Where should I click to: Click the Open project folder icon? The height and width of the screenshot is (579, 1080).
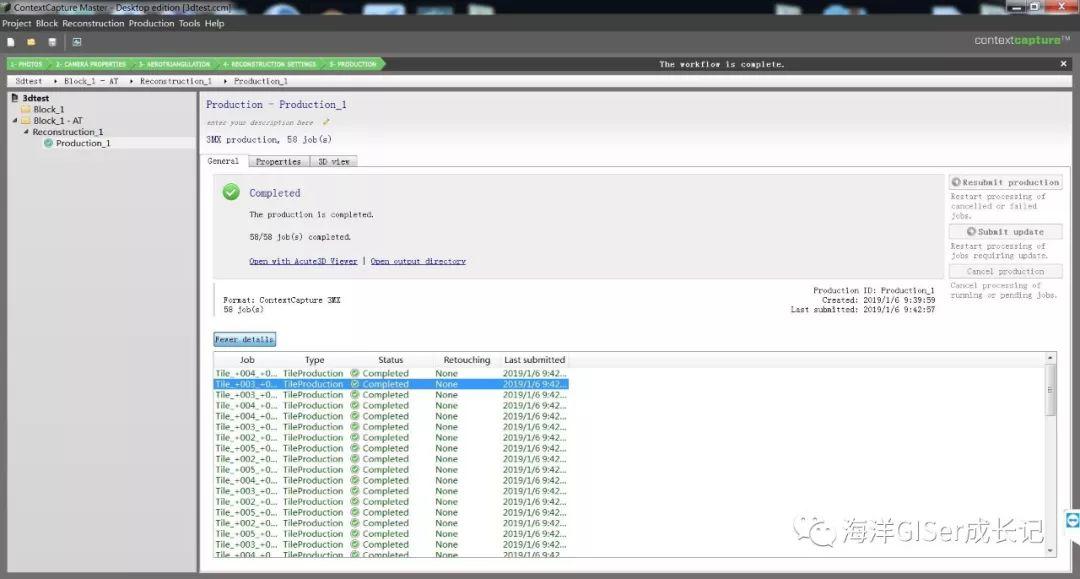[31, 42]
